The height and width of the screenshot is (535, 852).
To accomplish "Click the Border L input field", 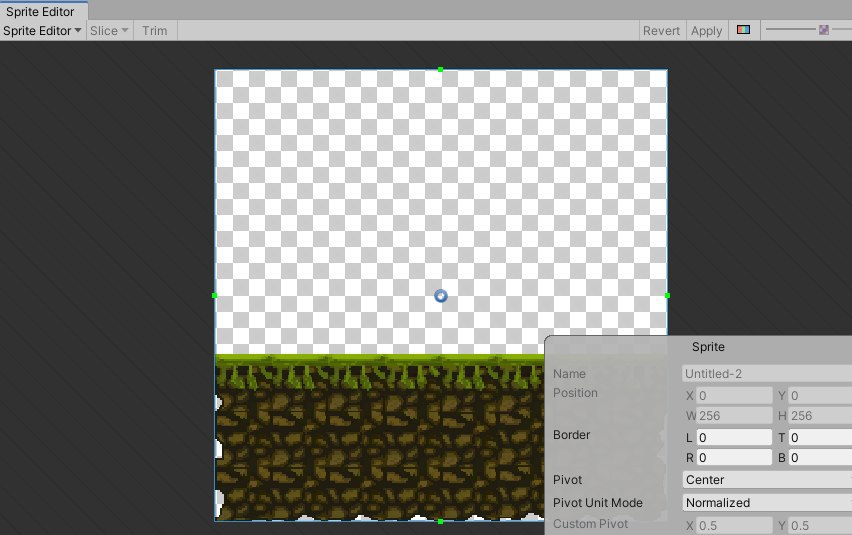I will pyautogui.click(x=734, y=437).
